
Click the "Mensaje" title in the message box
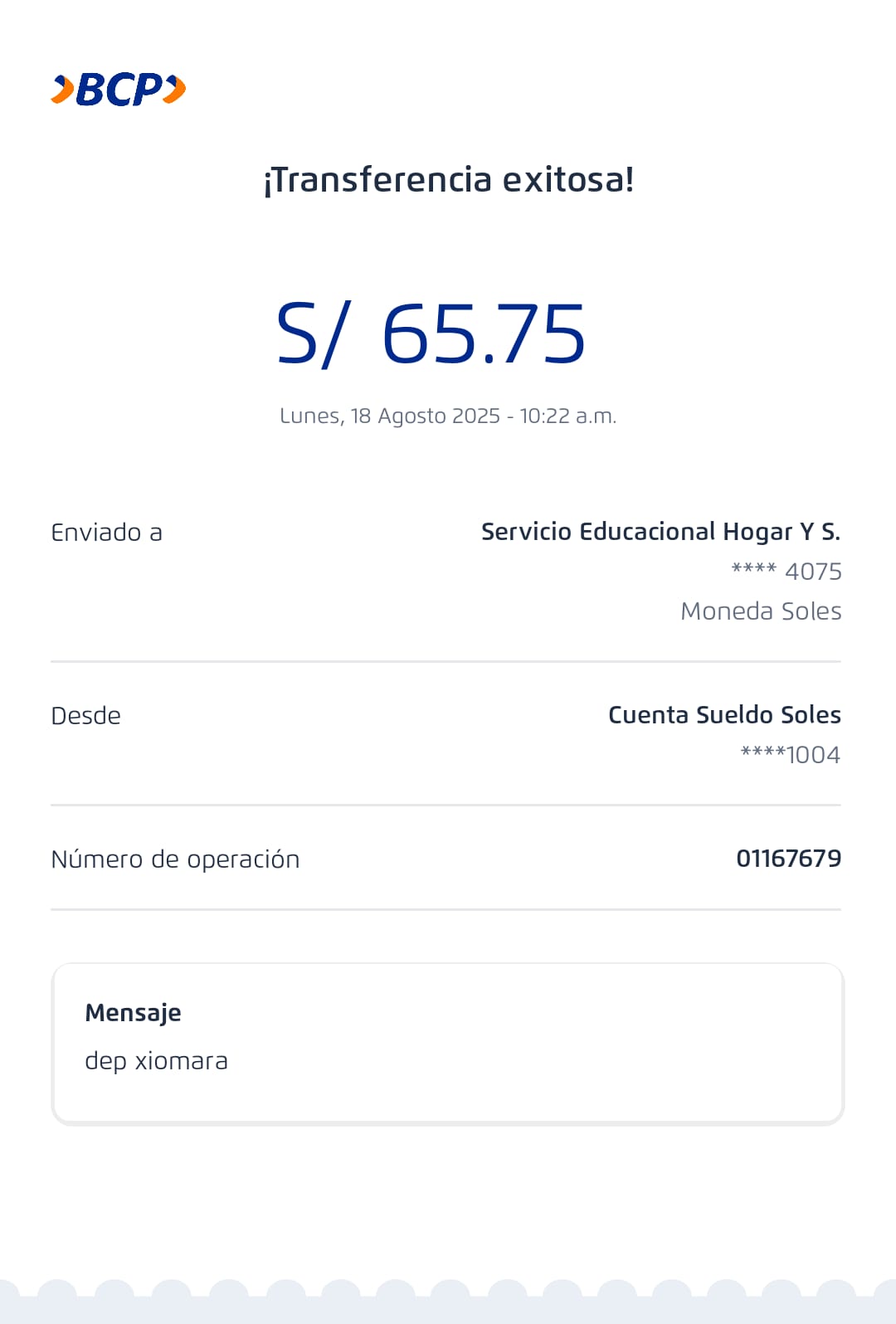(x=133, y=1013)
